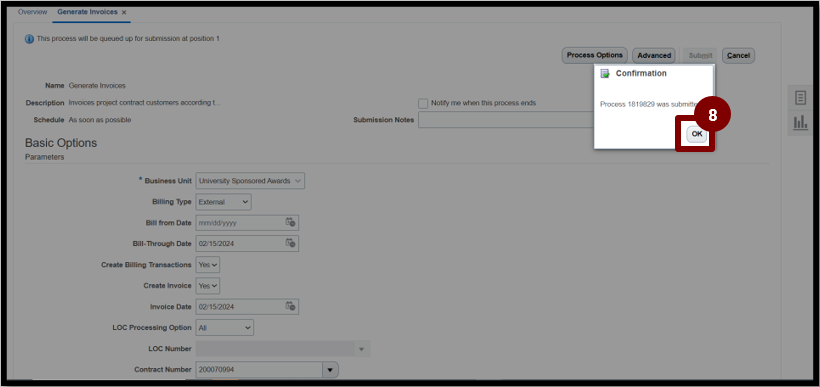Open the Invoice Date calendar picker
820x387 pixels.
pos(290,306)
